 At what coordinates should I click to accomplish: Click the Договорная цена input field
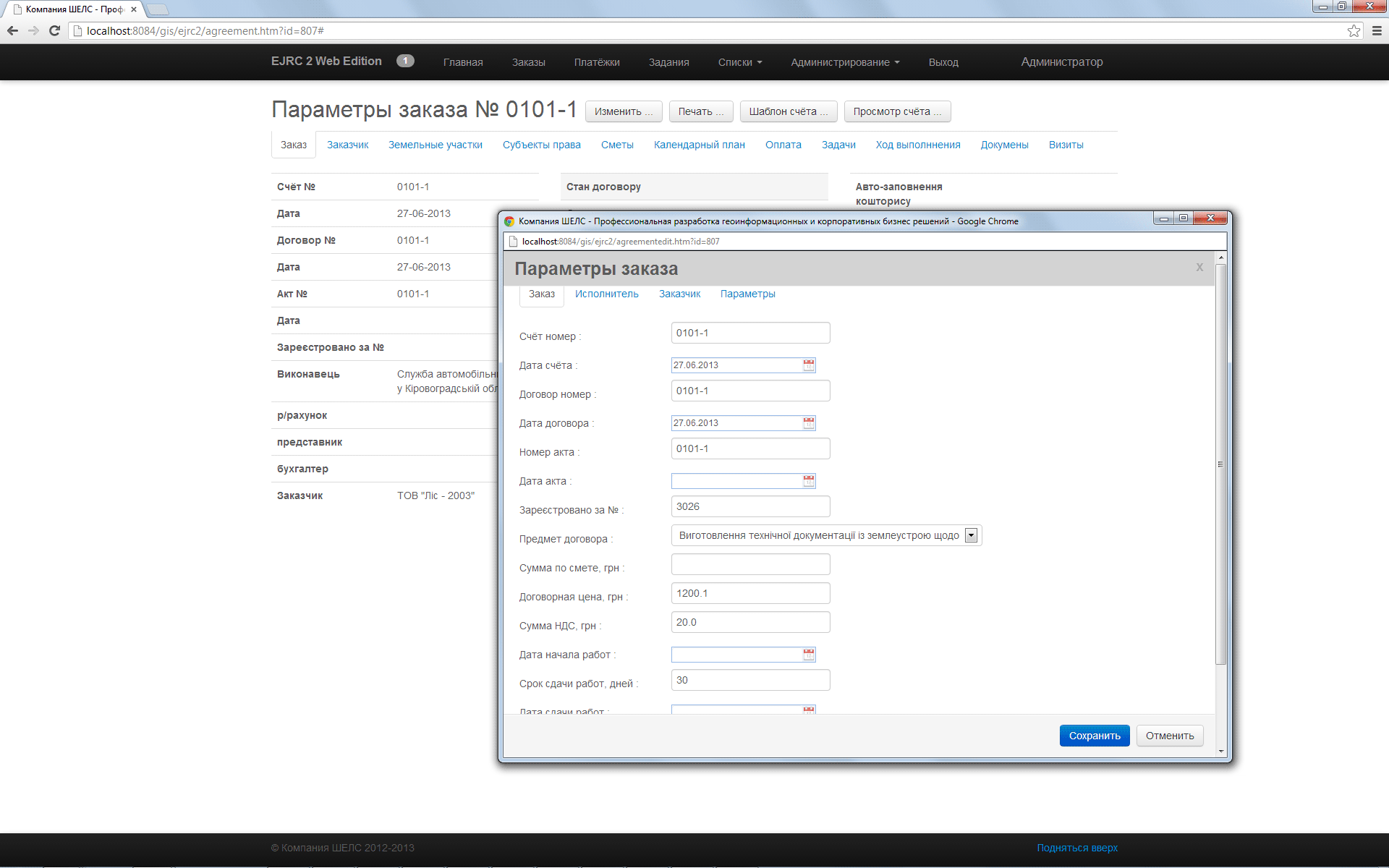(750, 593)
